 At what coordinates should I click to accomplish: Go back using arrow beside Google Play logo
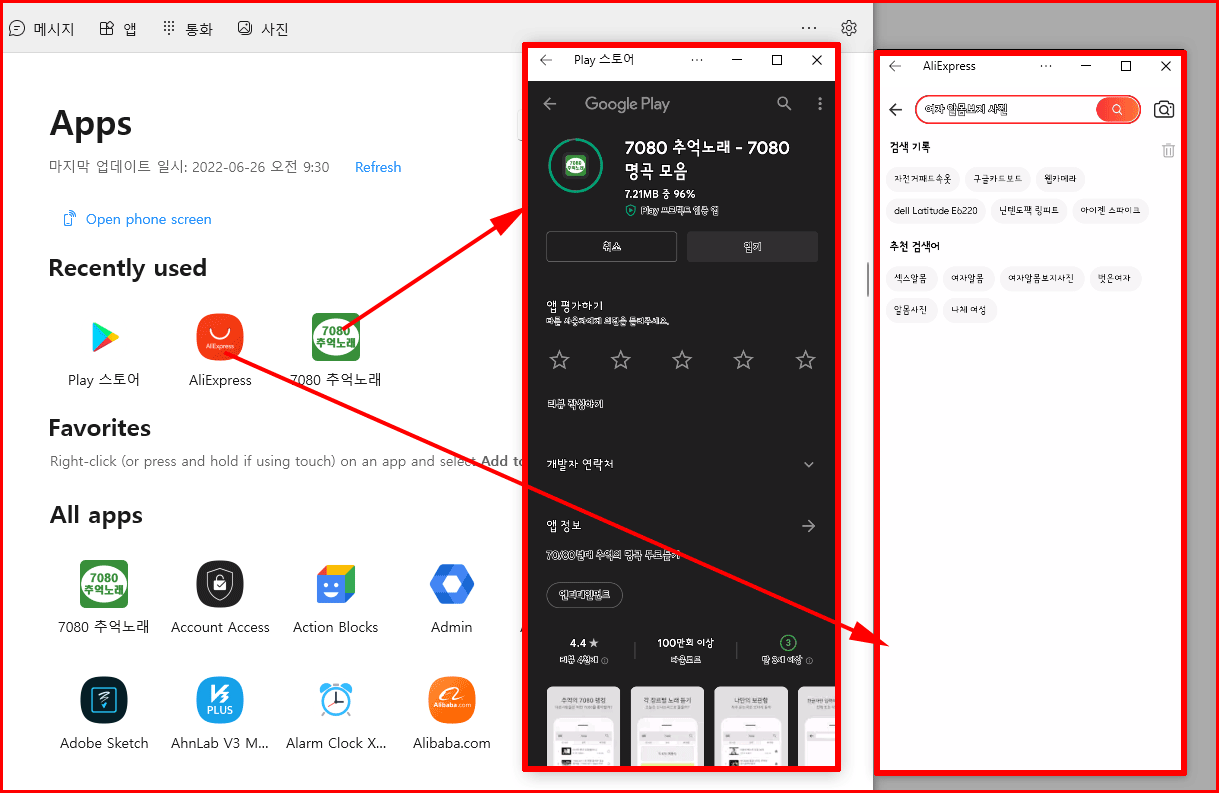pyautogui.click(x=550, y=103)
